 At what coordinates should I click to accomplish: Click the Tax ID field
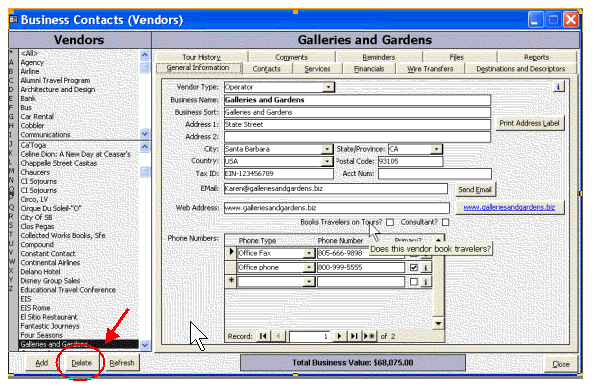click(x=278, y=173)
